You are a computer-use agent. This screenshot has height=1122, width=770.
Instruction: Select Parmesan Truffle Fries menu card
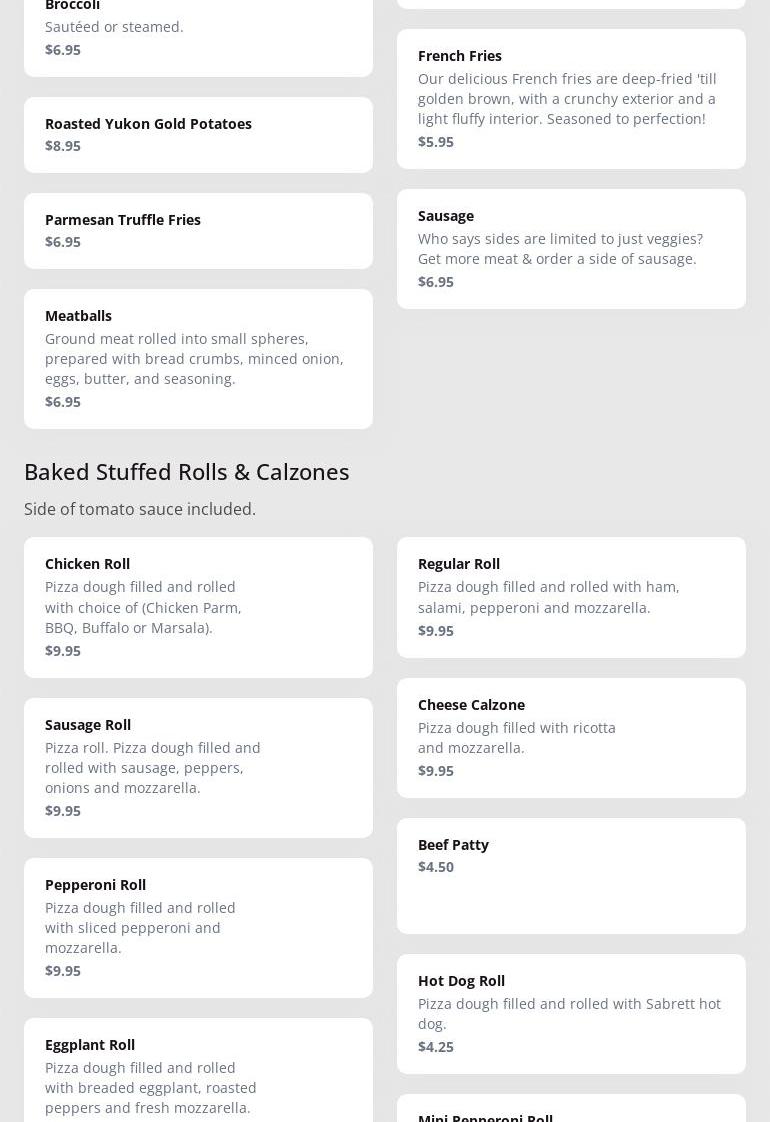(x=198, y=231)
